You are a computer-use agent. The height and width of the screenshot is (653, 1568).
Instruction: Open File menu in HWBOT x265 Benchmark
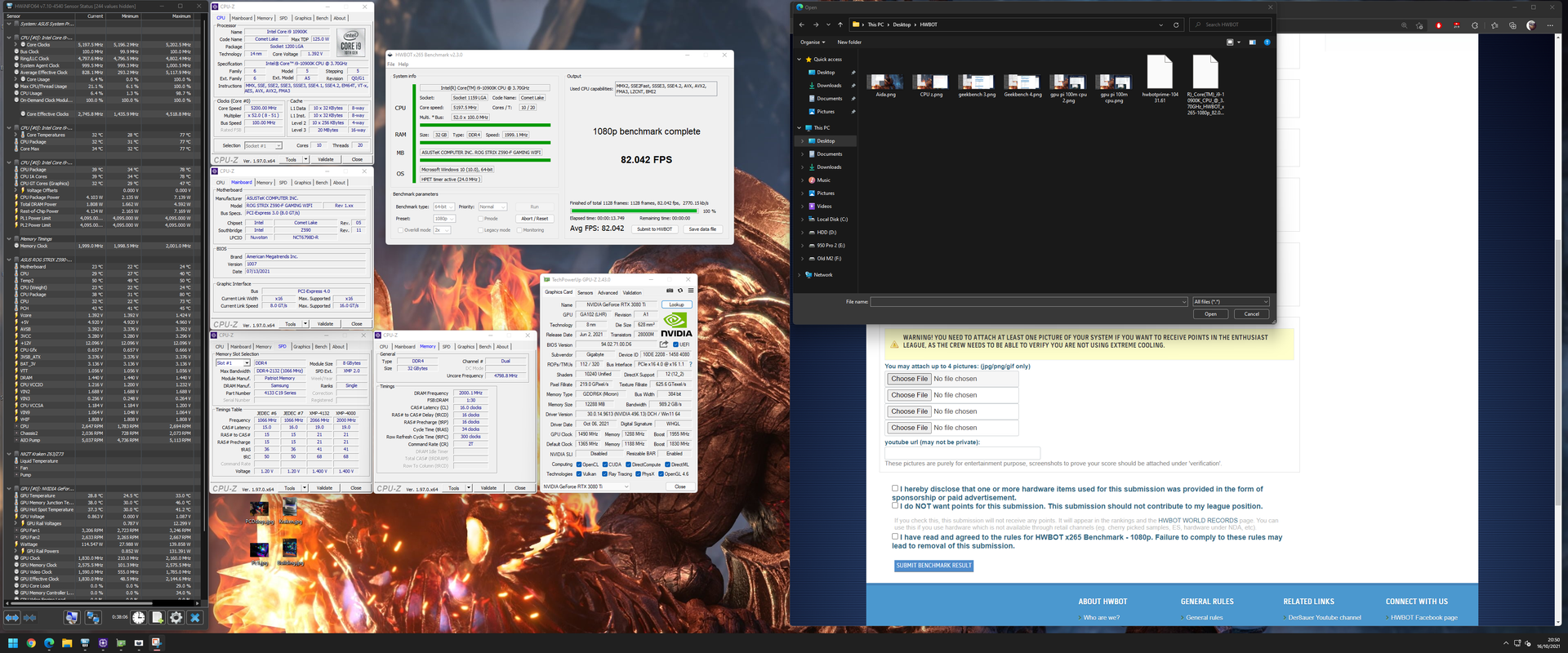point(390,64)
